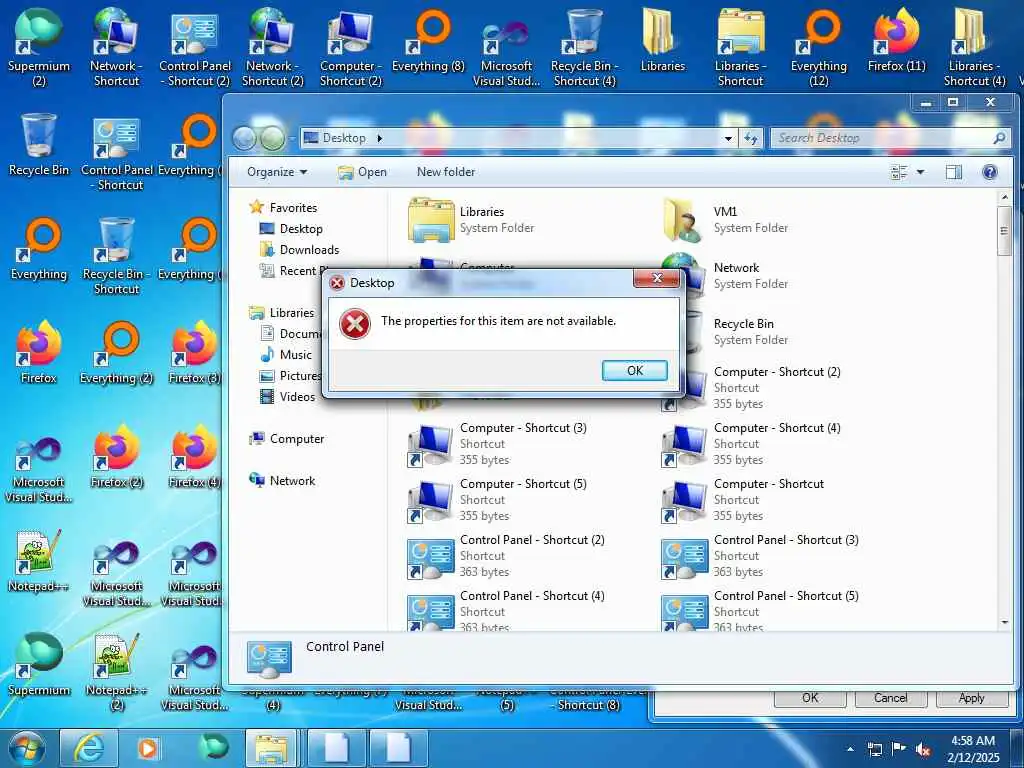
Task: Click Recycle Bin desktop icon
Action: tap(39, 144)
